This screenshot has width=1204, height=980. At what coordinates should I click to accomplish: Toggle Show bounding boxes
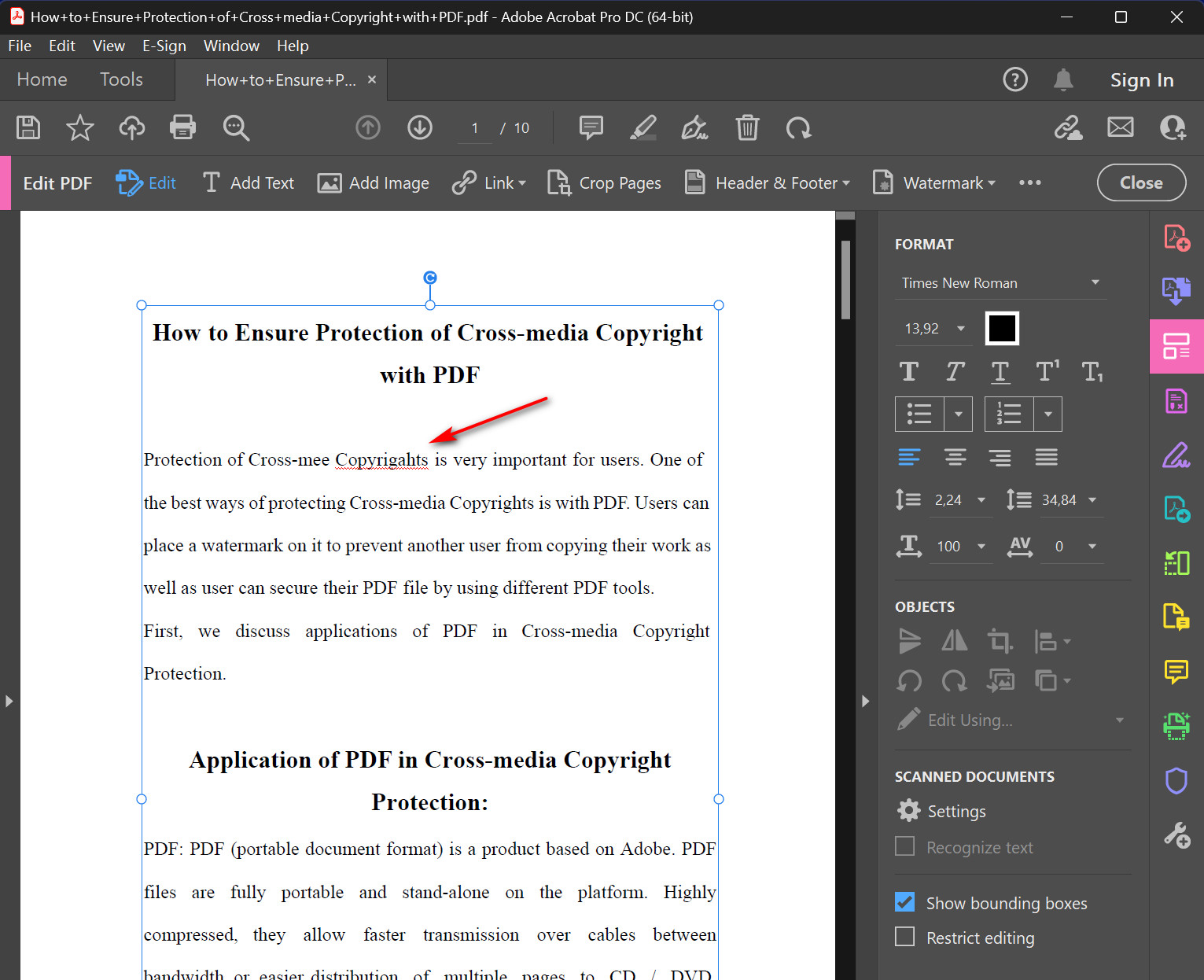click(904, 902)
